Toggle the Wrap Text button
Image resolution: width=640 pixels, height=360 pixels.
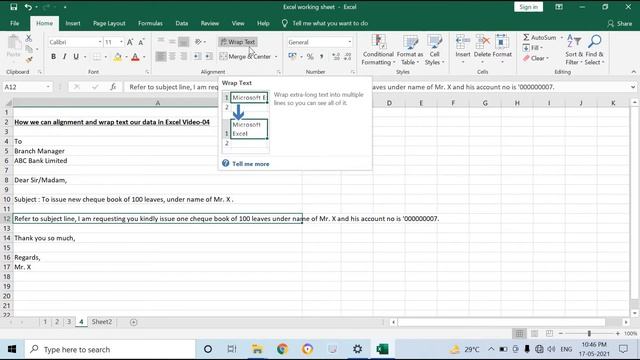click(238, 42)
